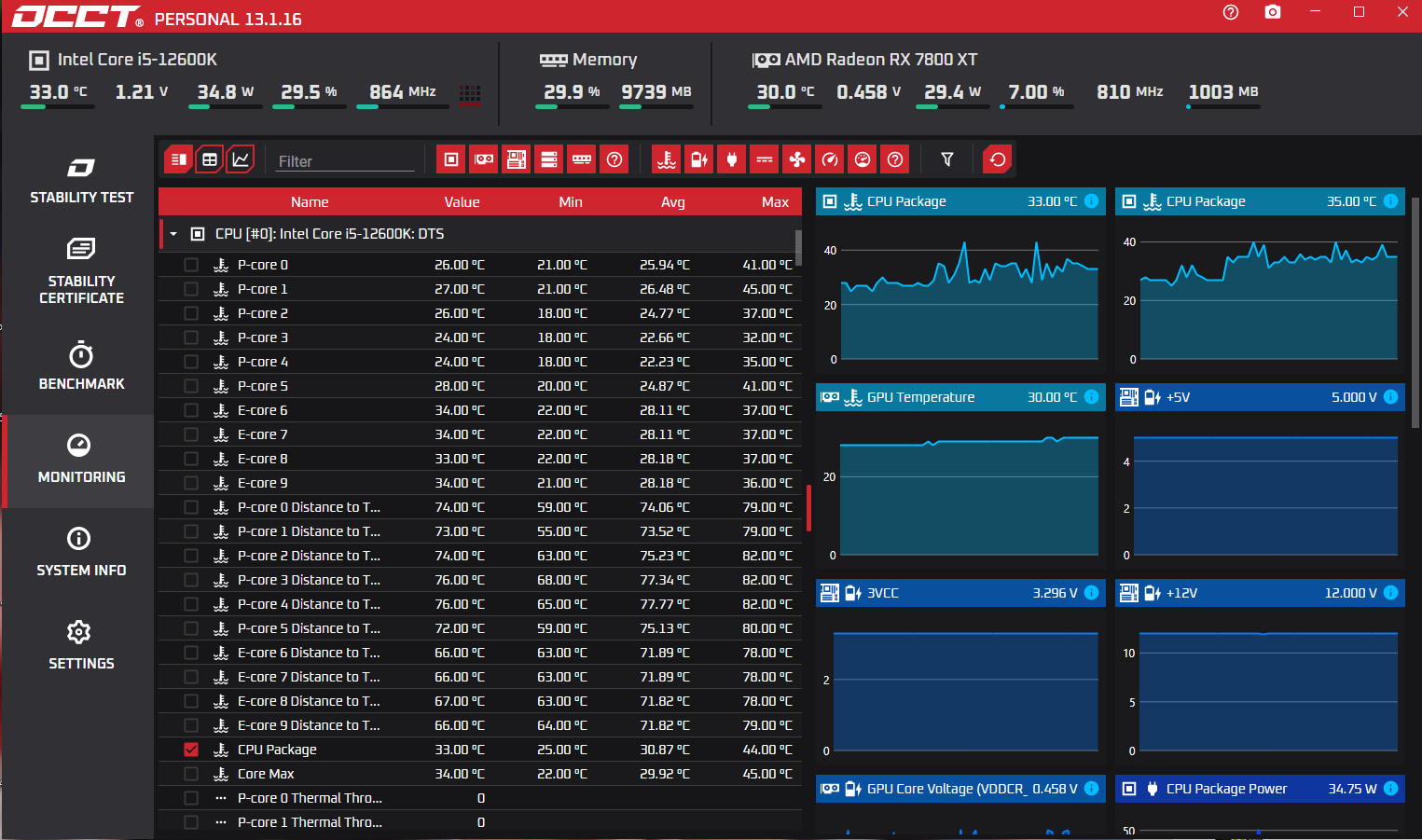The width and height of the screenshot is (1422, 840).
Task: Click the funnel filter icon
Action: pos(947,159)
